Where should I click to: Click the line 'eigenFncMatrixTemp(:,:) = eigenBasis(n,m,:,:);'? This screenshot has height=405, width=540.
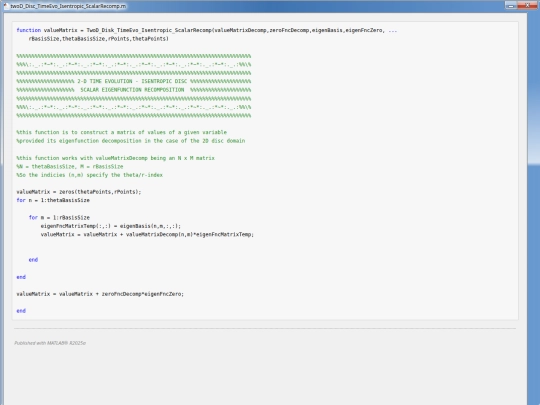[111, 226]
